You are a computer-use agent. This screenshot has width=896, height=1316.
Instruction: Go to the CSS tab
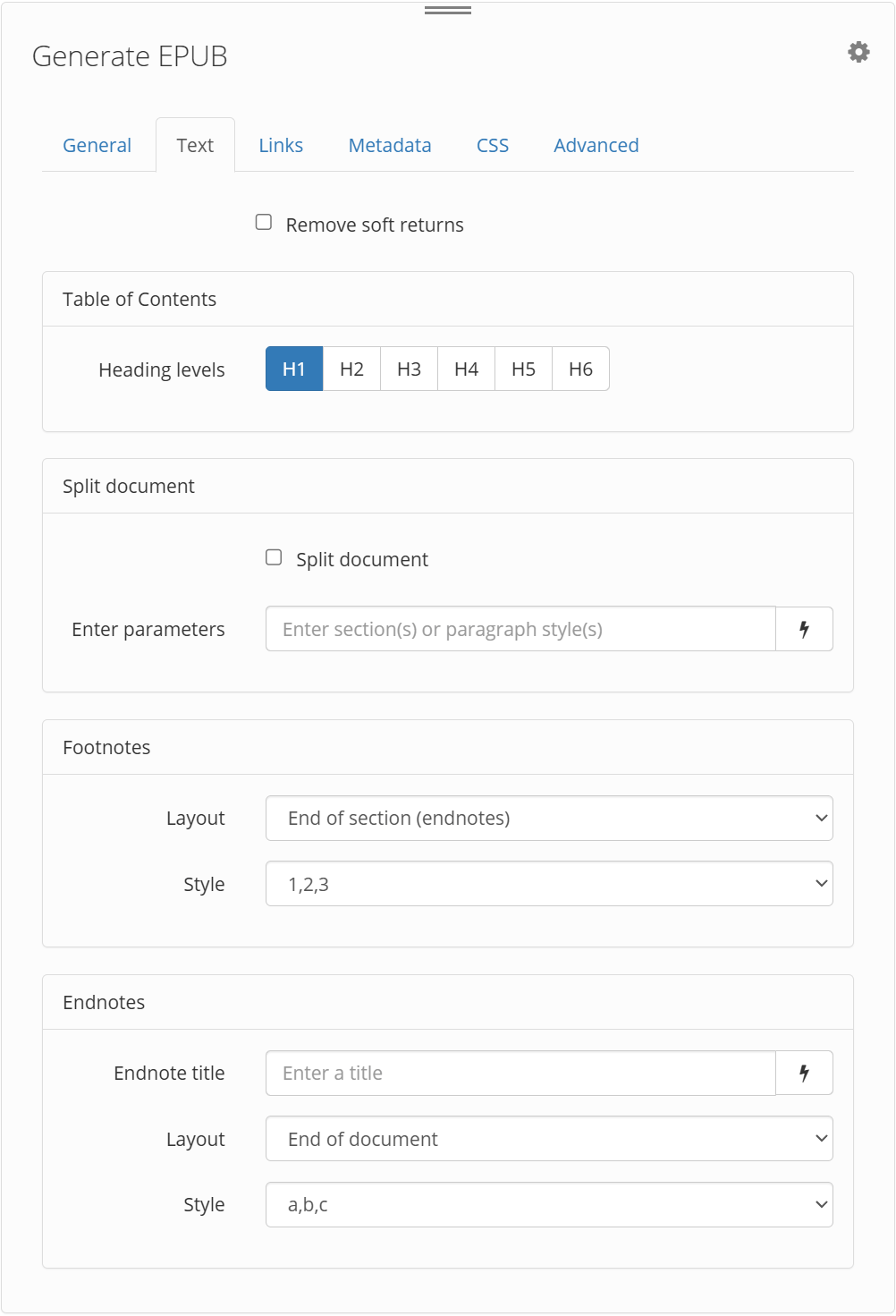click(x=493, y=145)
